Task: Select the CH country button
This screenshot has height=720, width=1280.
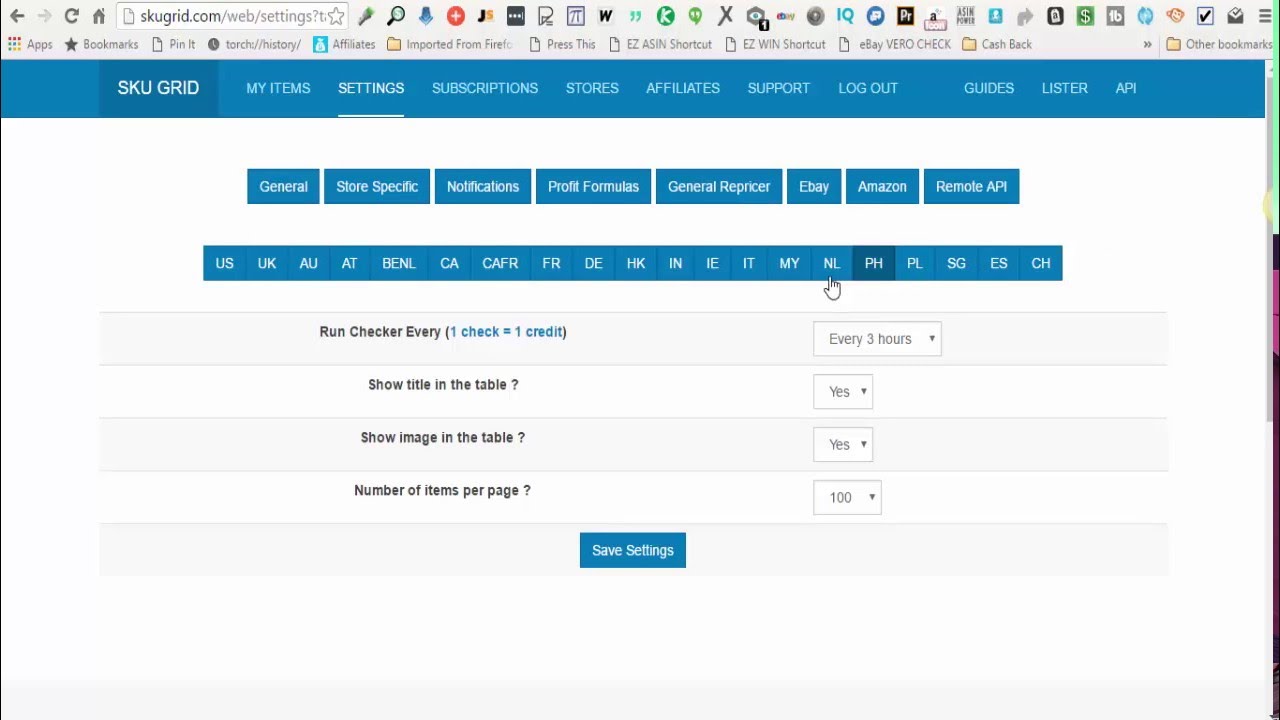Action: 1041,264
